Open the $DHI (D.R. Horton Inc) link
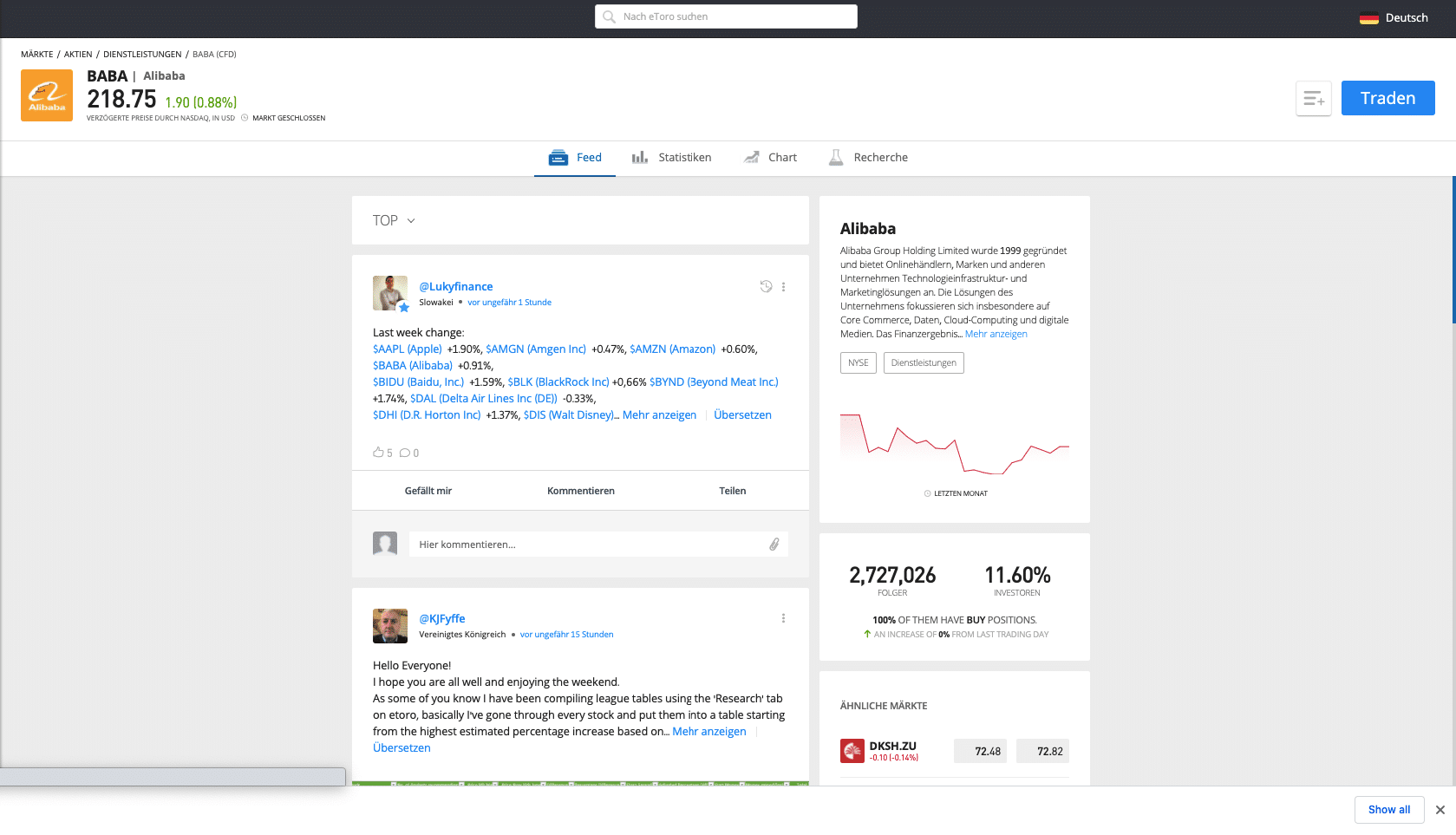 click(x=427, y=414)
